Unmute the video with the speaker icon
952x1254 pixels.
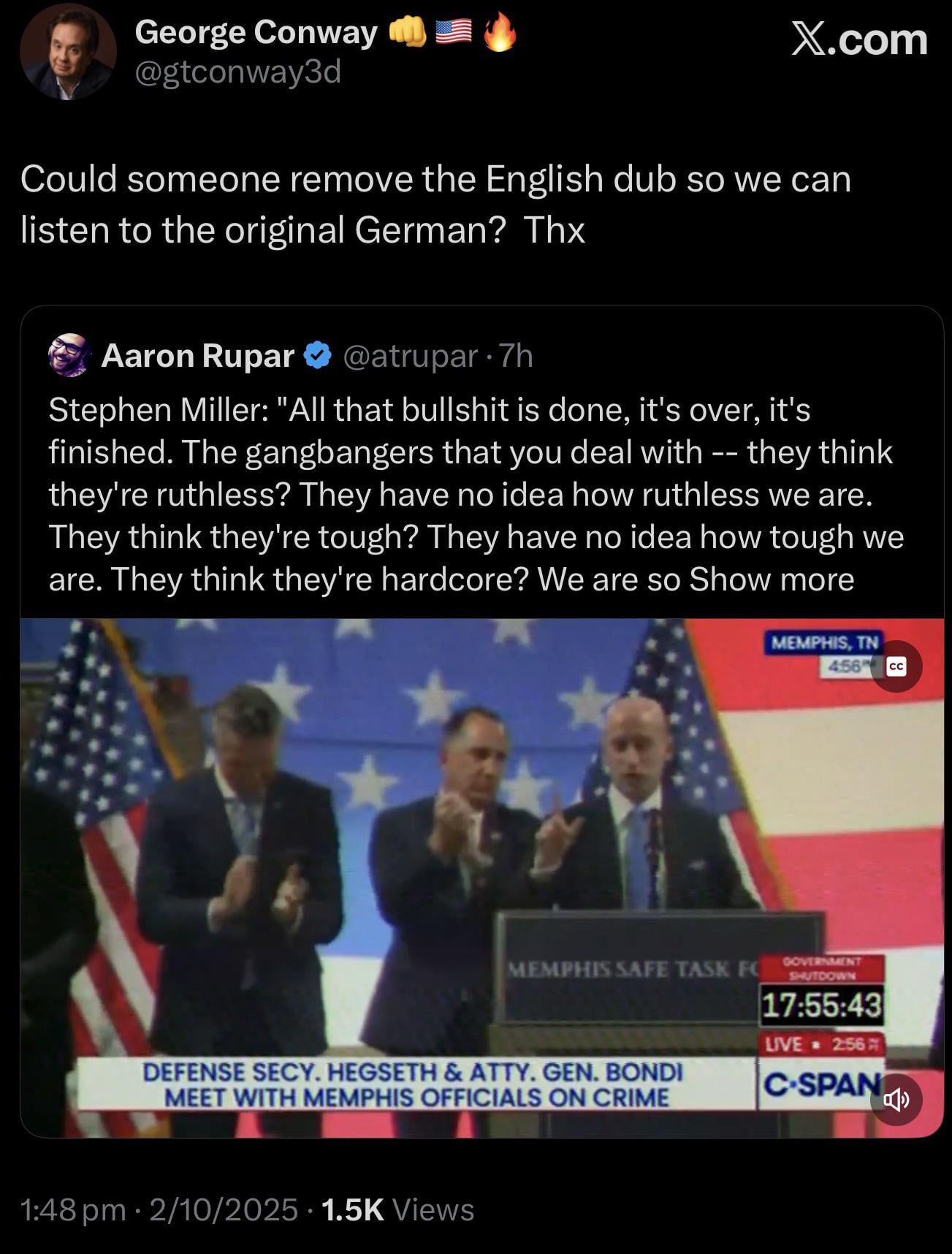(x=896, y=1098)
